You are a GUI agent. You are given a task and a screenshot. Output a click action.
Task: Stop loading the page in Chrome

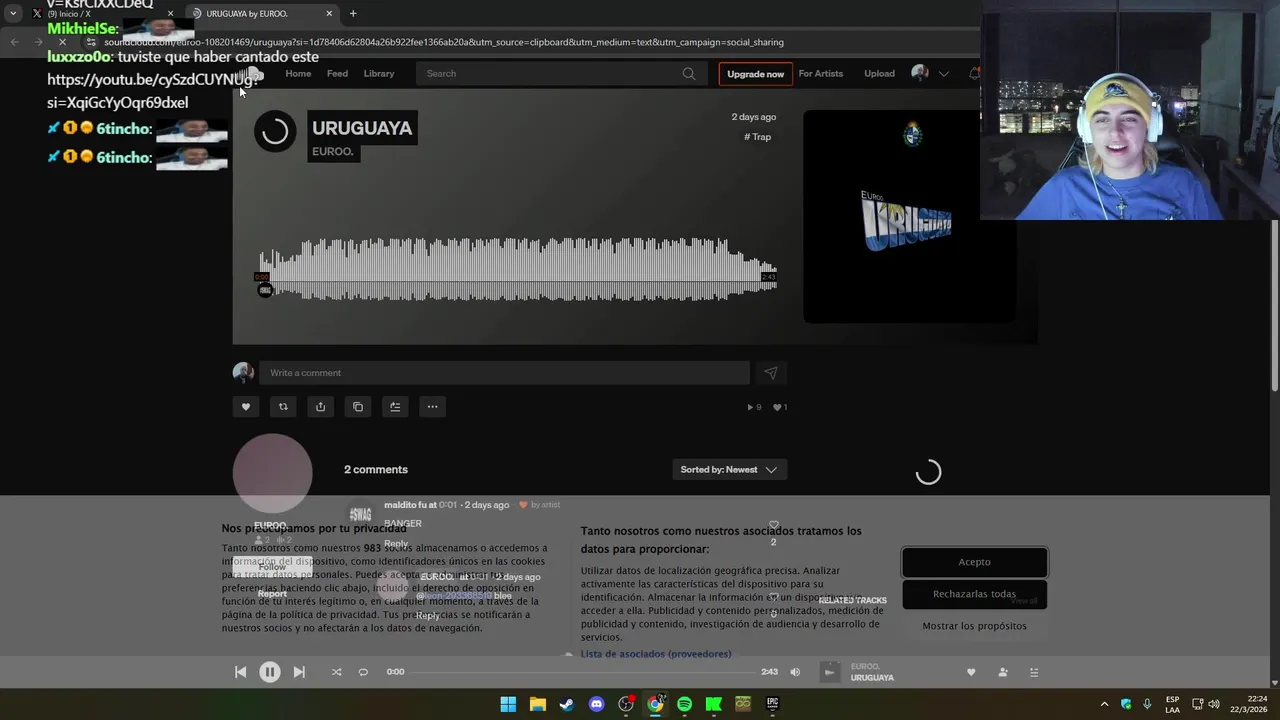click(62, 42)
